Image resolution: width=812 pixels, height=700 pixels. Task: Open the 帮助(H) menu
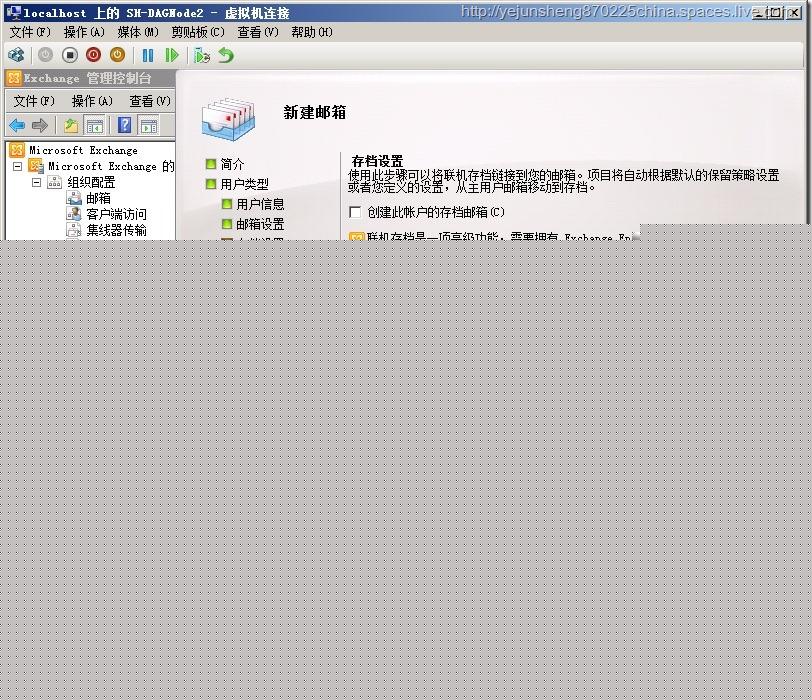[312, 32]
